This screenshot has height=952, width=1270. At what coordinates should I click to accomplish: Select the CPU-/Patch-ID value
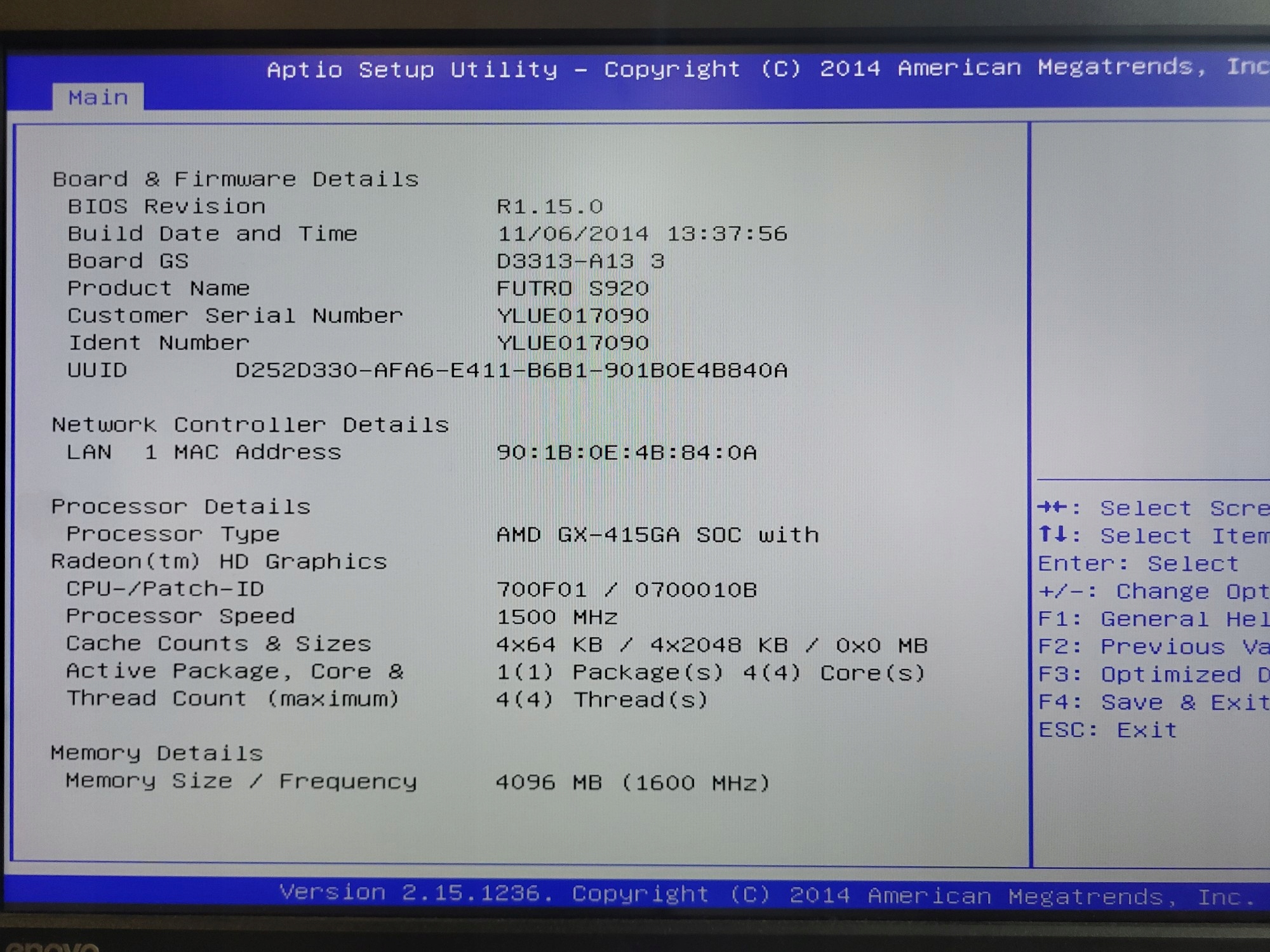coord(626,590)
